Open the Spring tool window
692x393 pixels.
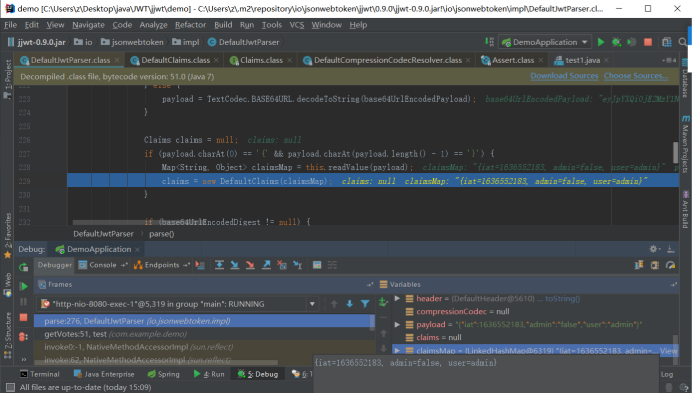coord(164,374)
